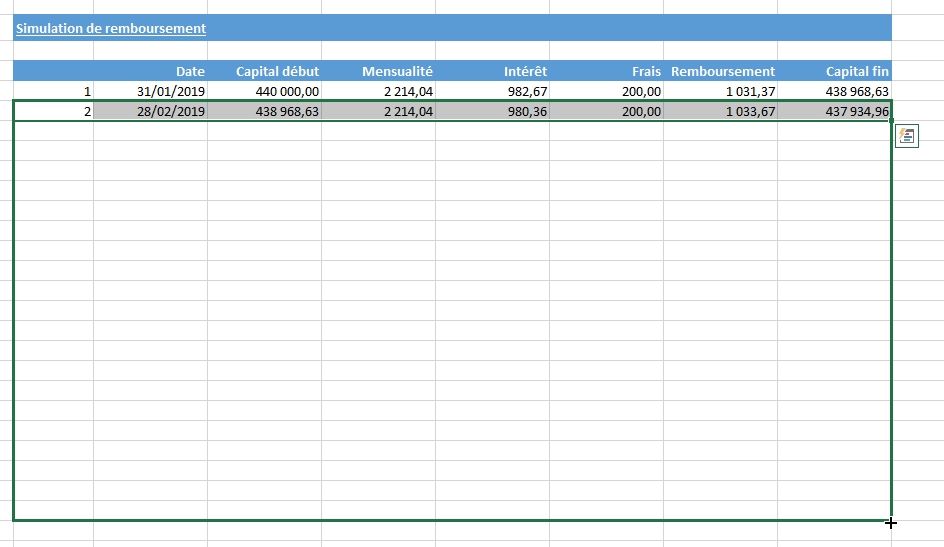Click the cell showing 1 031,37
This screenshot has width=944, height=547.
point(721,91)
